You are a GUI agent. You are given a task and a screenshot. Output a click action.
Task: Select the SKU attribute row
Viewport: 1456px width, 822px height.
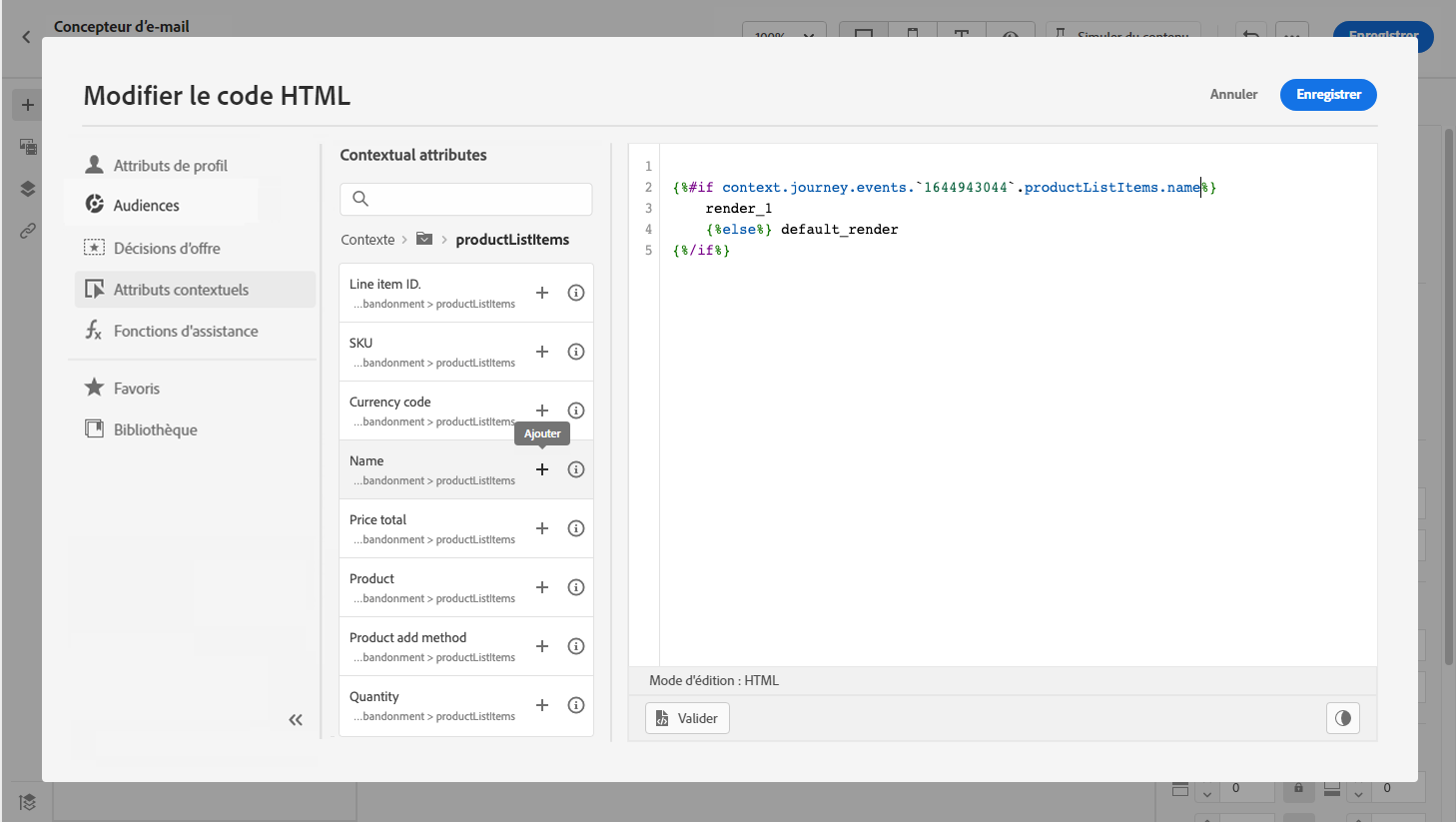pos(466,352)
